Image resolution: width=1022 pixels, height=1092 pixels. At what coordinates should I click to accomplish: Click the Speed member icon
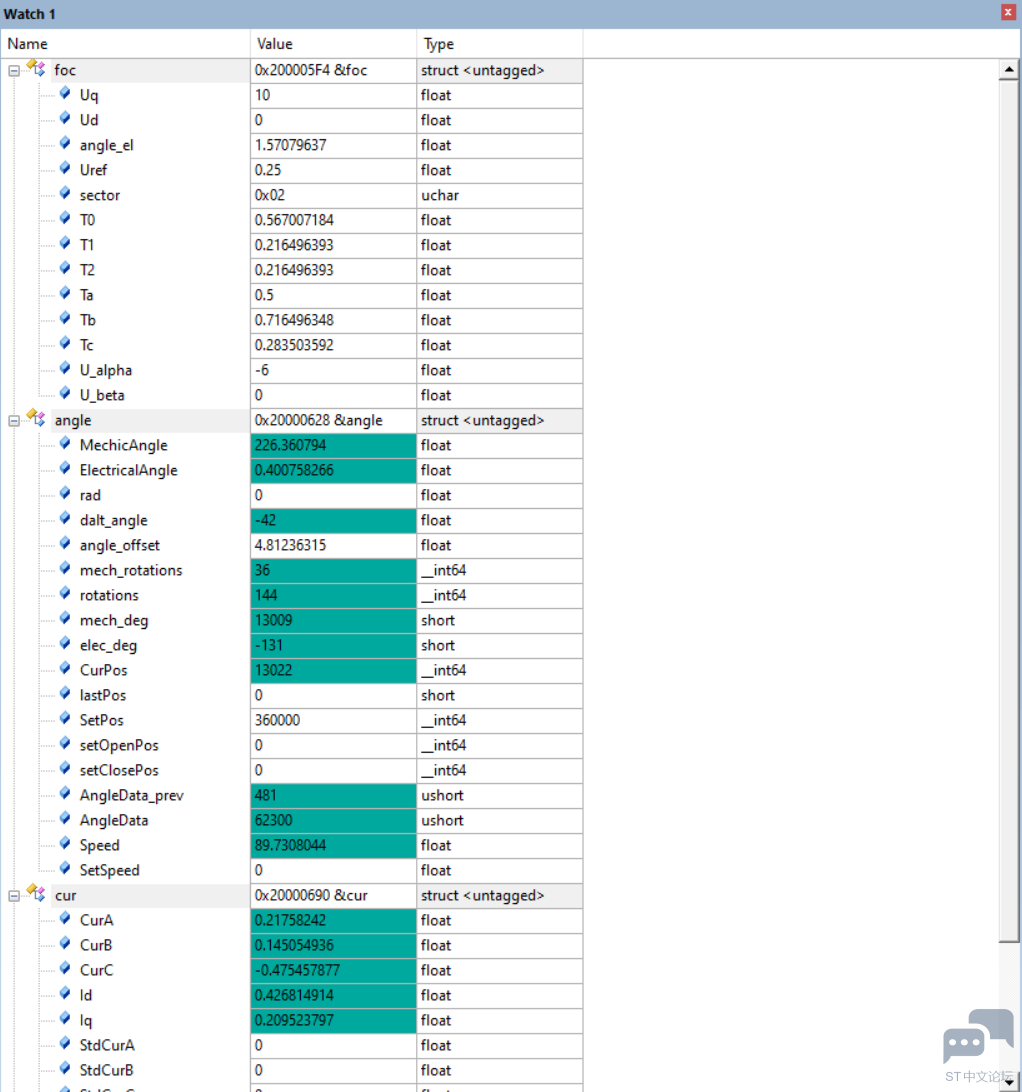pos(65,844)
